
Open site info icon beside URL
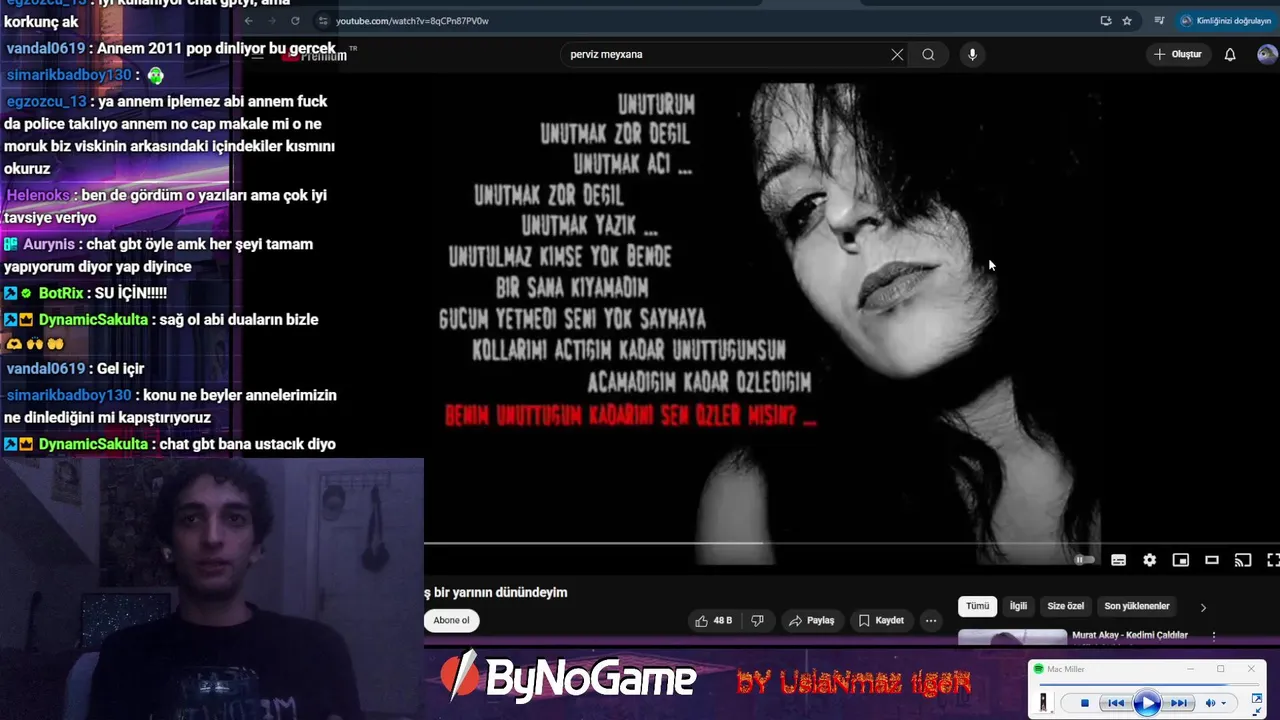click(323, 21)
